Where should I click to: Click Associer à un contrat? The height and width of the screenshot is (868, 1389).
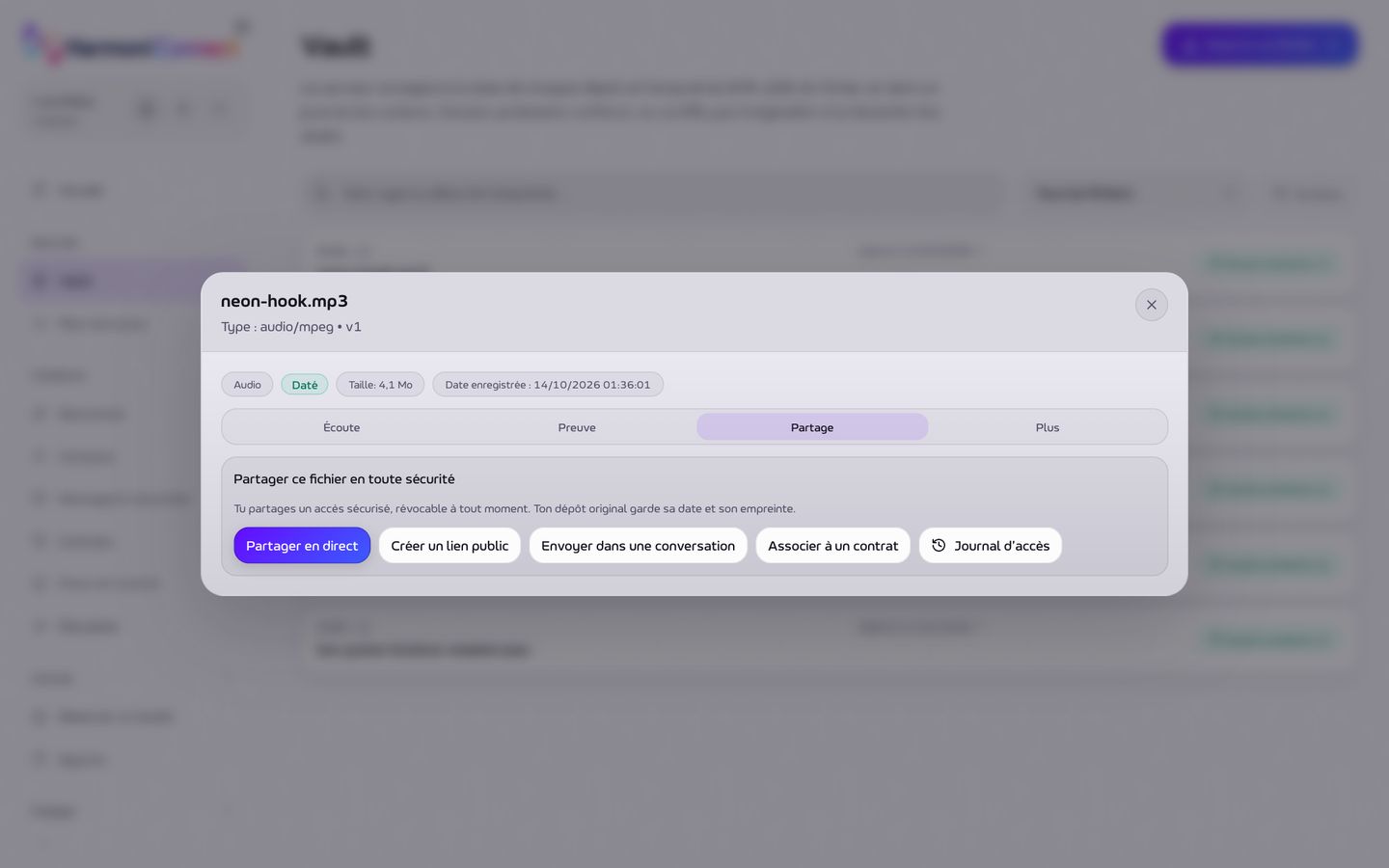click(832, 546)
